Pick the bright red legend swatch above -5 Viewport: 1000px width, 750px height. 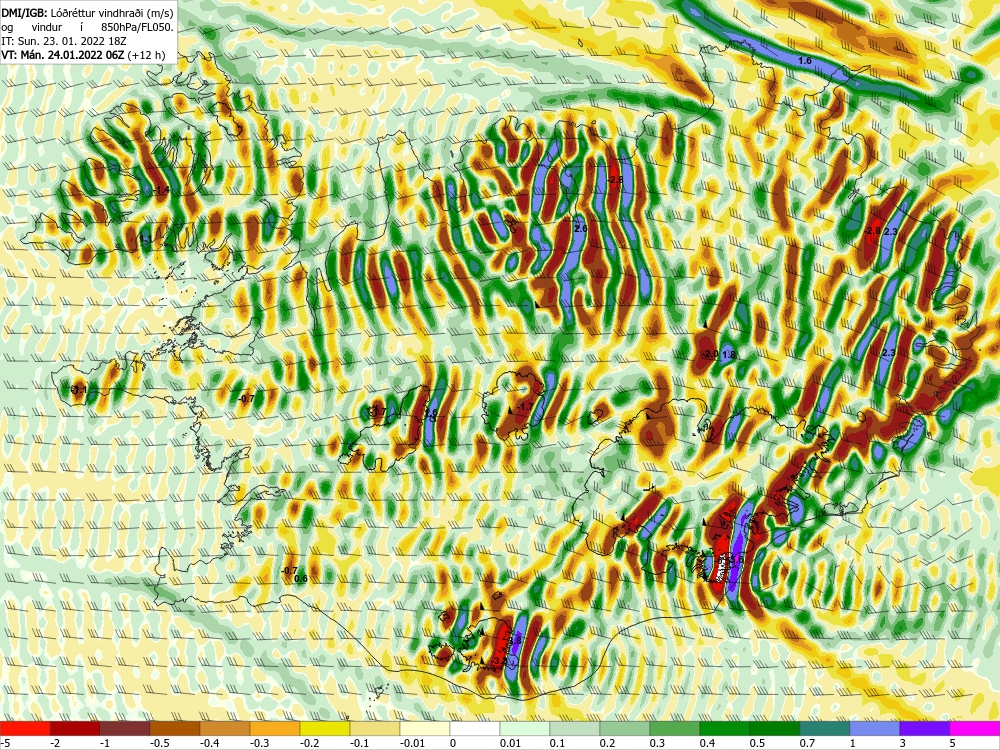click(25, 728)
